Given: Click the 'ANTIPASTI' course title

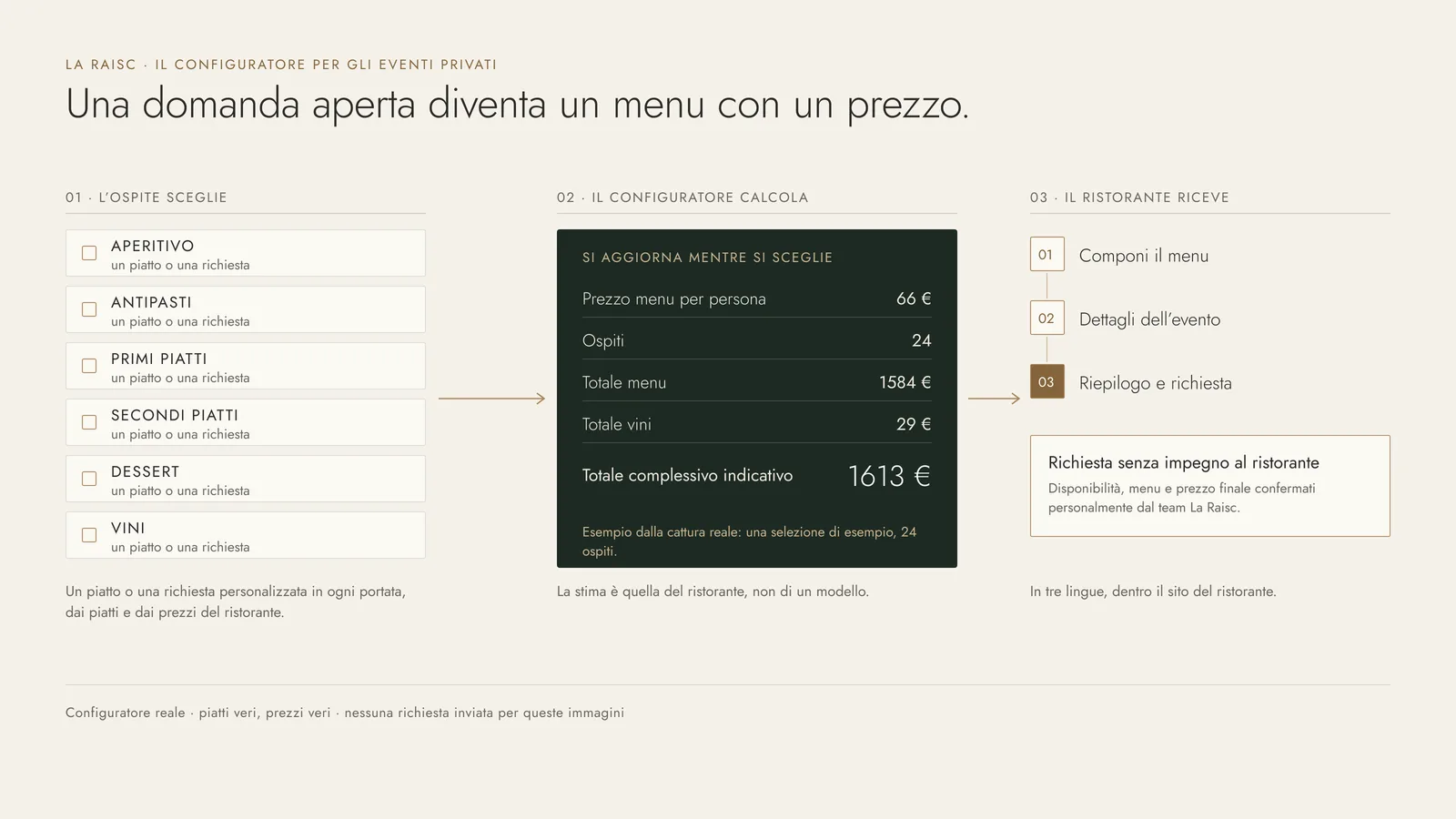Looking at the screenshot, I should pos(151,302).
